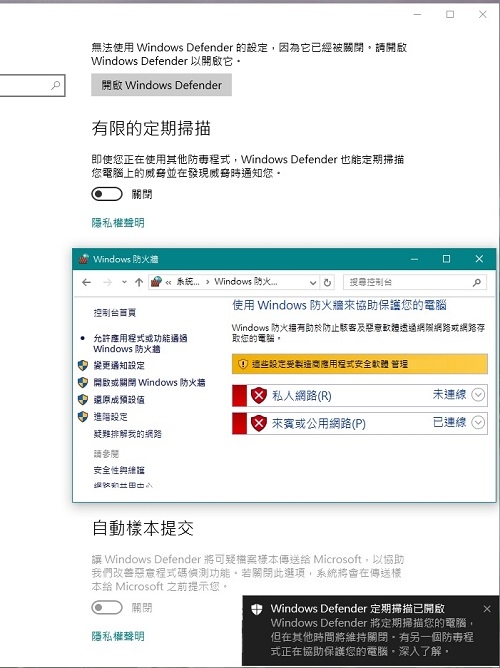Open 開啟或關閉 Windows 防火牆 link
The height and width of the screenshot is (668, 500).
click(x=149, y=382)
